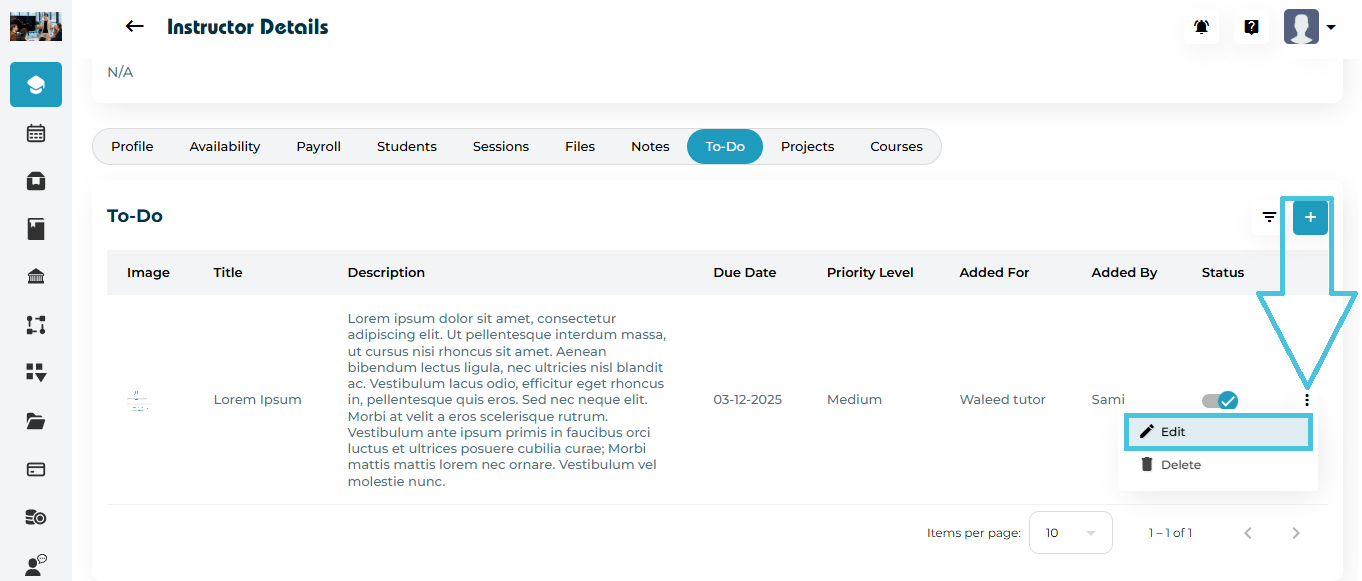Image resolution: width=1362 pixels, height=581 pixels.
Task: Click the Lorem Ipsum to-do image thumbnail
Action: coord(140,400)
